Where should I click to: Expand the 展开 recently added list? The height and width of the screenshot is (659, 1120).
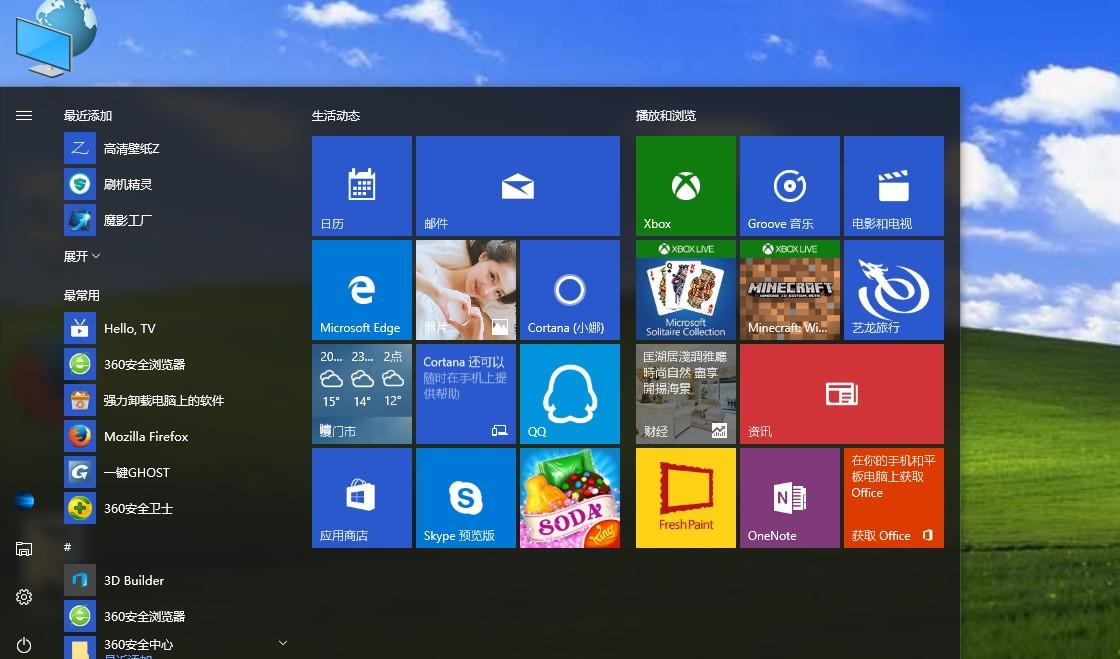click(81, 256)
